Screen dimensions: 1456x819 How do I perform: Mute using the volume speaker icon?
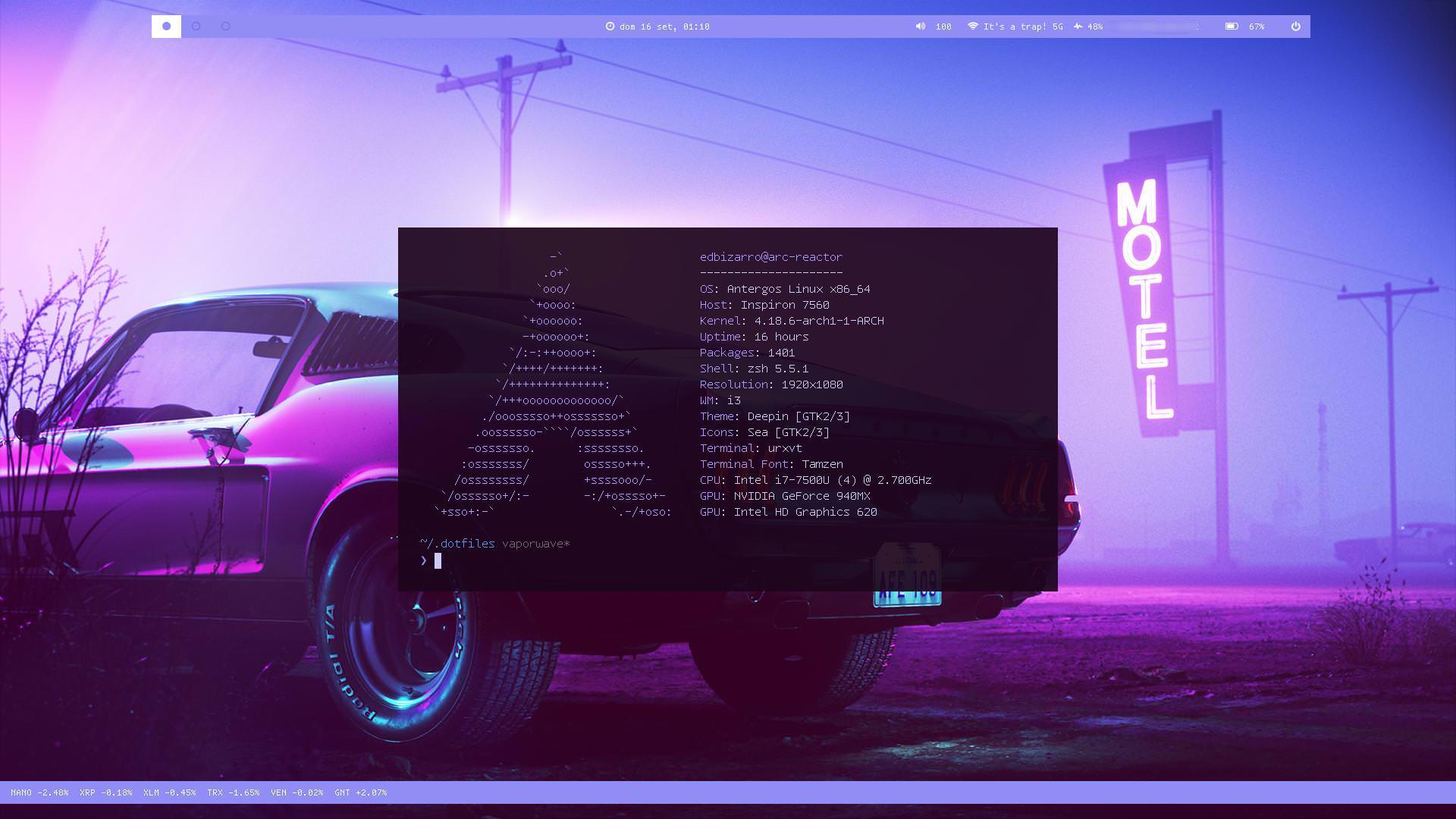click(x=920, y=27)
